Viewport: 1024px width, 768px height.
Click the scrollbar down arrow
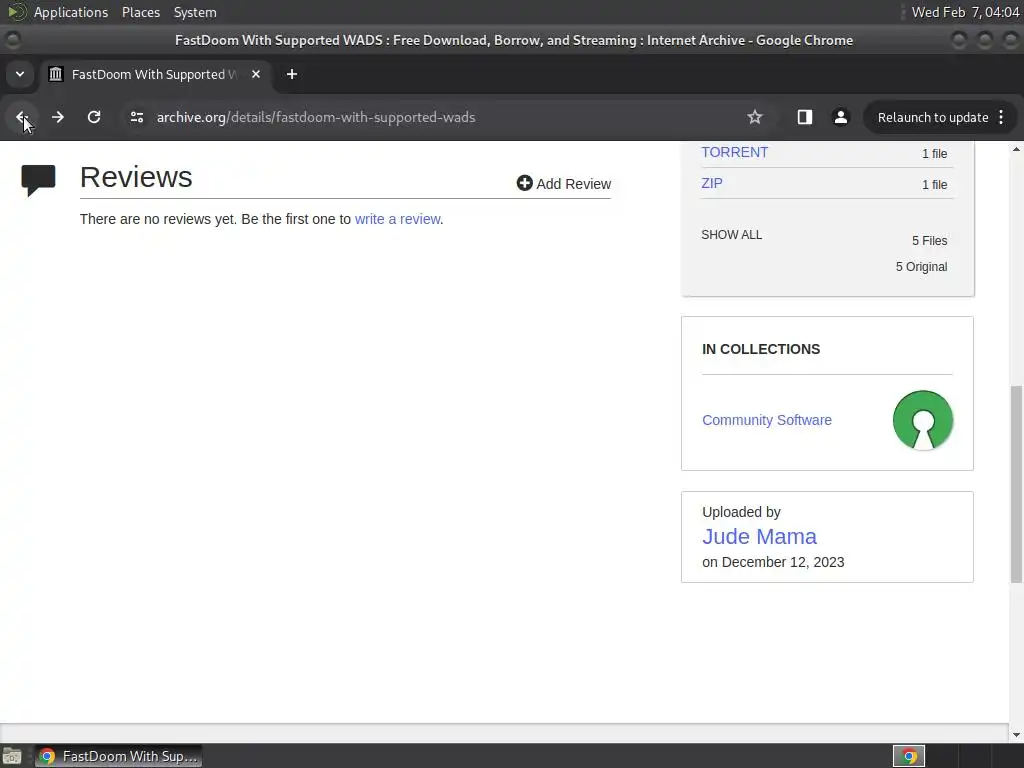1016,735
